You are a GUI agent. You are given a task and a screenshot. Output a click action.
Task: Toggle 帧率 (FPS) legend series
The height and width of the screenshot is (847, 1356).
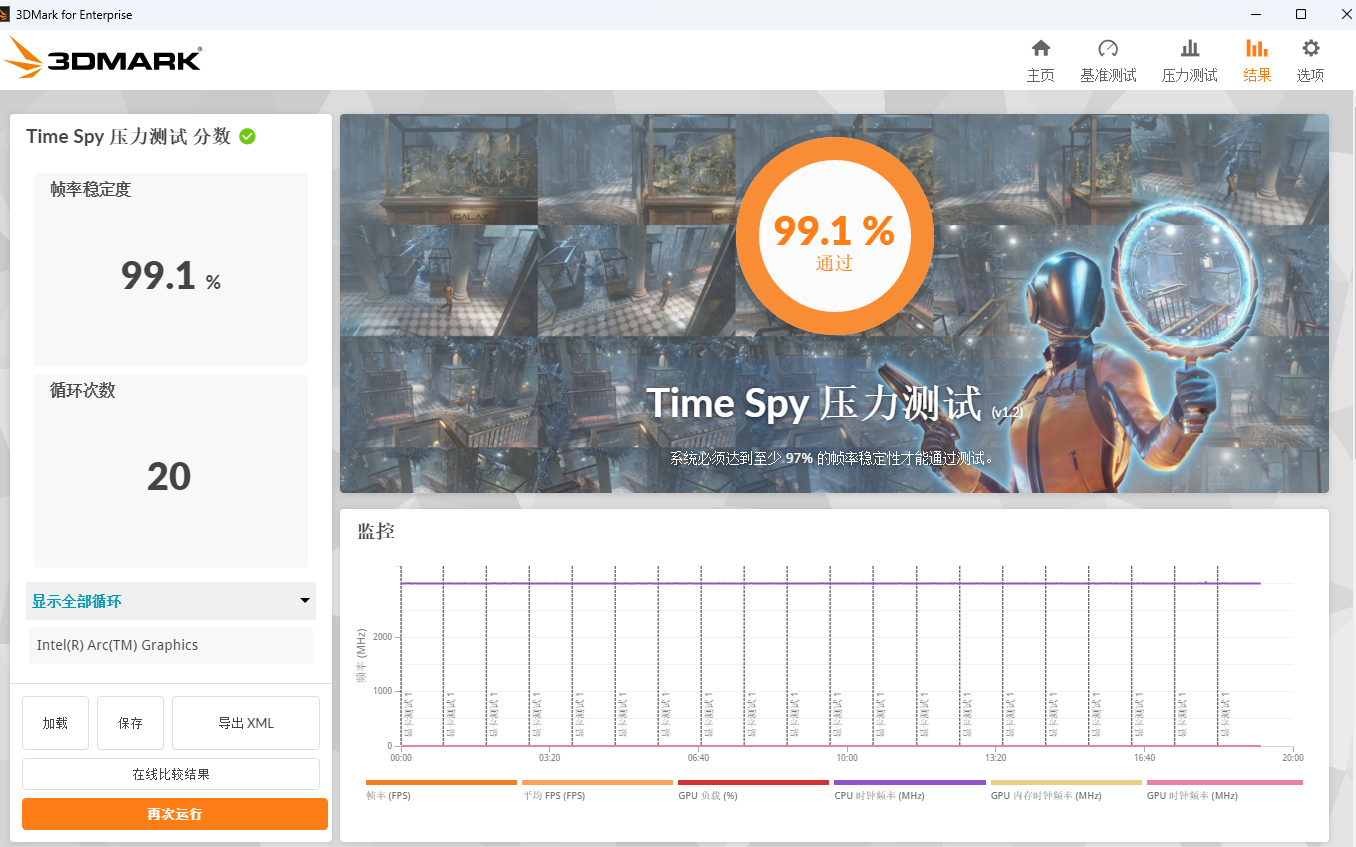(441, 789)
